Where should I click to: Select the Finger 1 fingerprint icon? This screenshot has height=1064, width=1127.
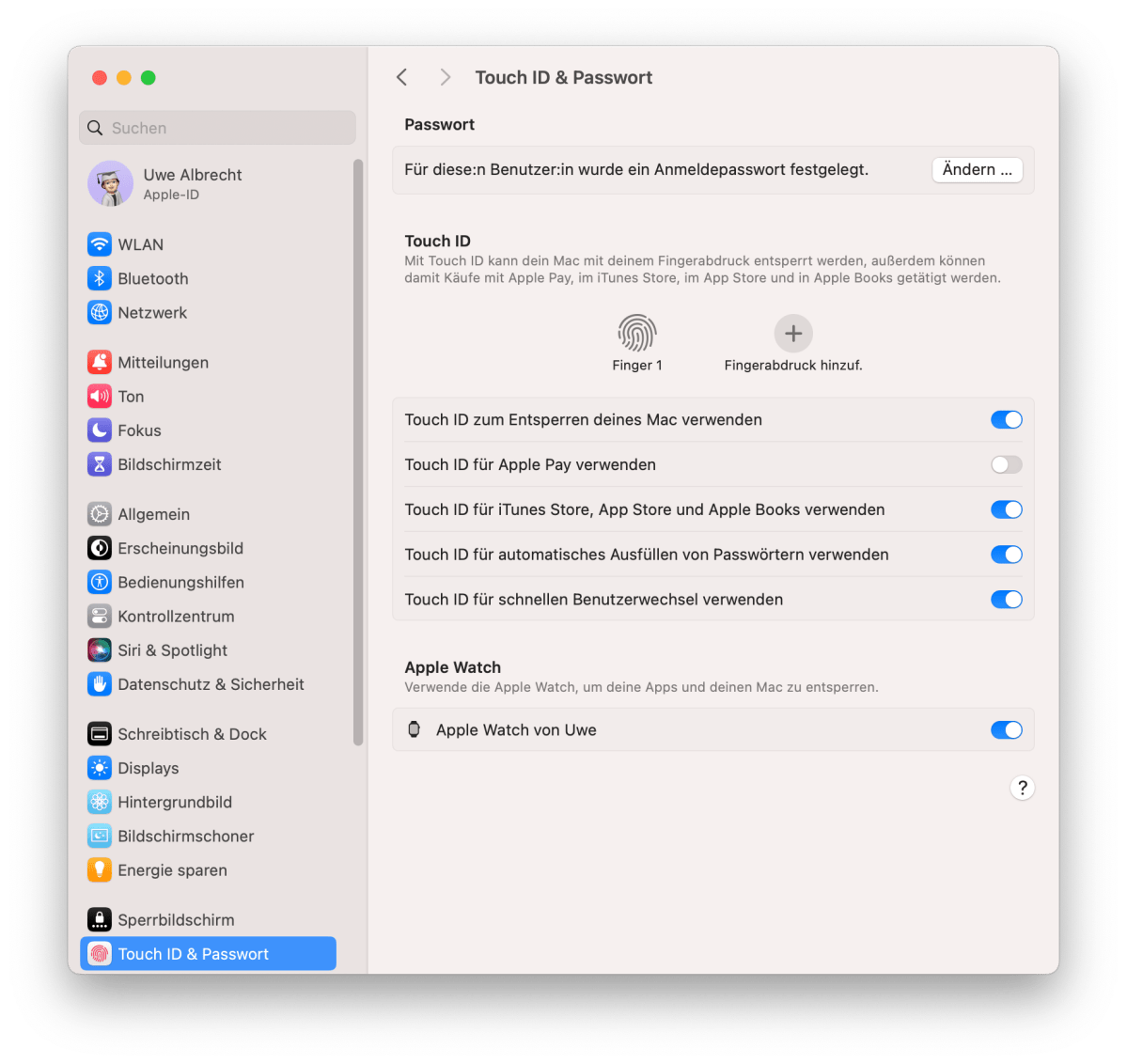click(636, 334)
